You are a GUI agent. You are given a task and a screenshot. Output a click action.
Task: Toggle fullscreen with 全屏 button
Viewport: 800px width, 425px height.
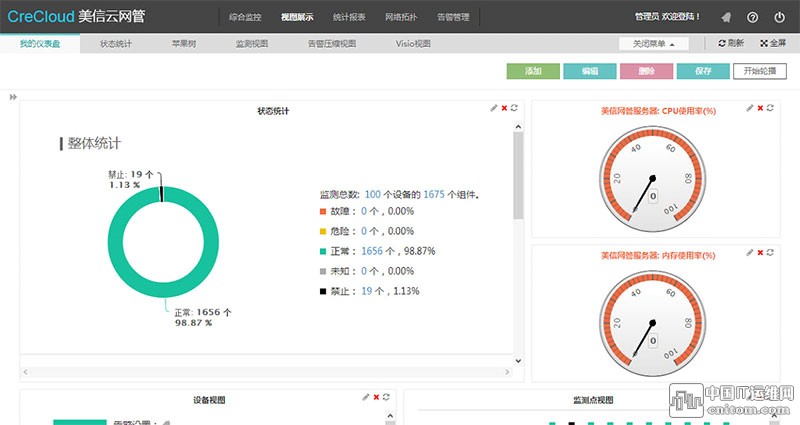click(x=773, y=44)
